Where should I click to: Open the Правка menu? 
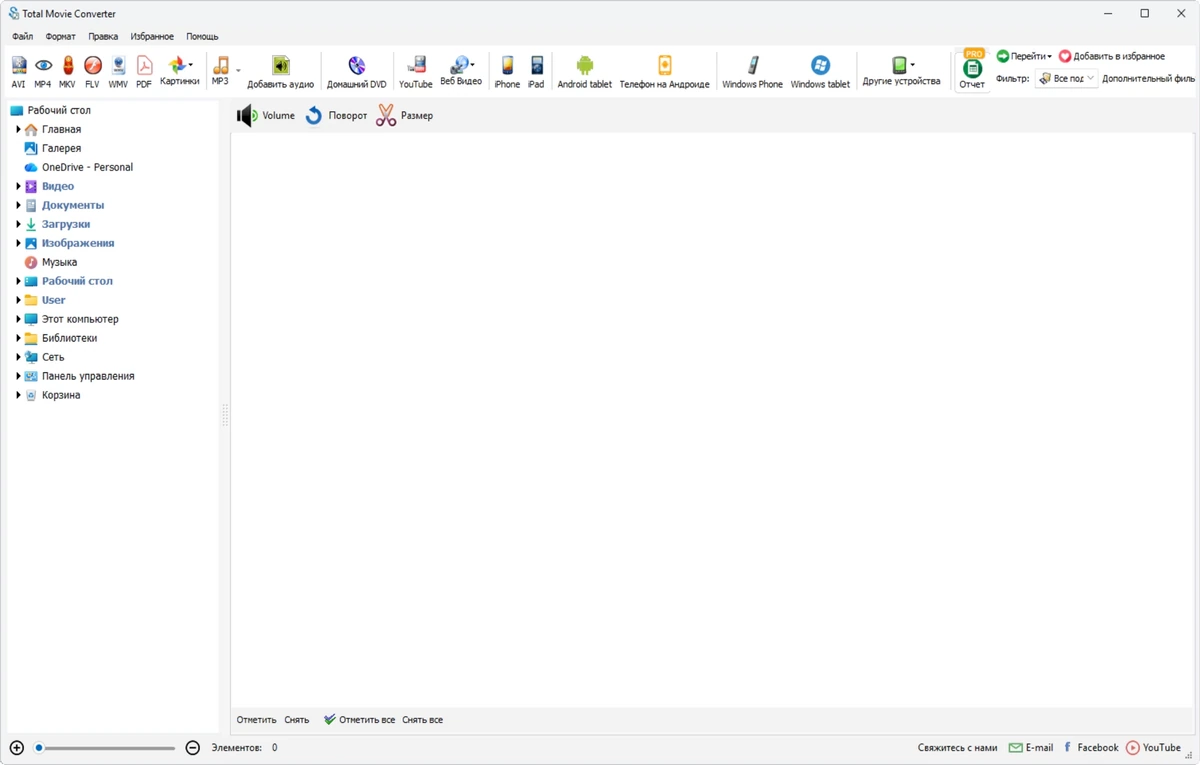(103, 37)
